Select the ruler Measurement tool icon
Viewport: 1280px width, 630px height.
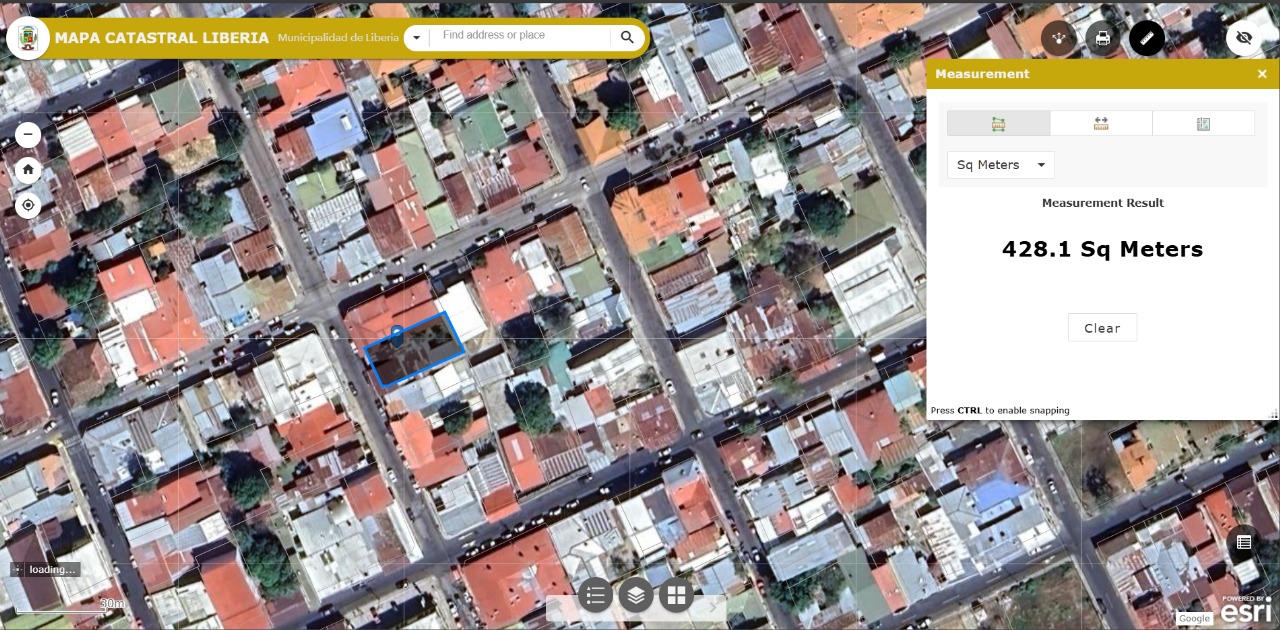(1146, 37)
